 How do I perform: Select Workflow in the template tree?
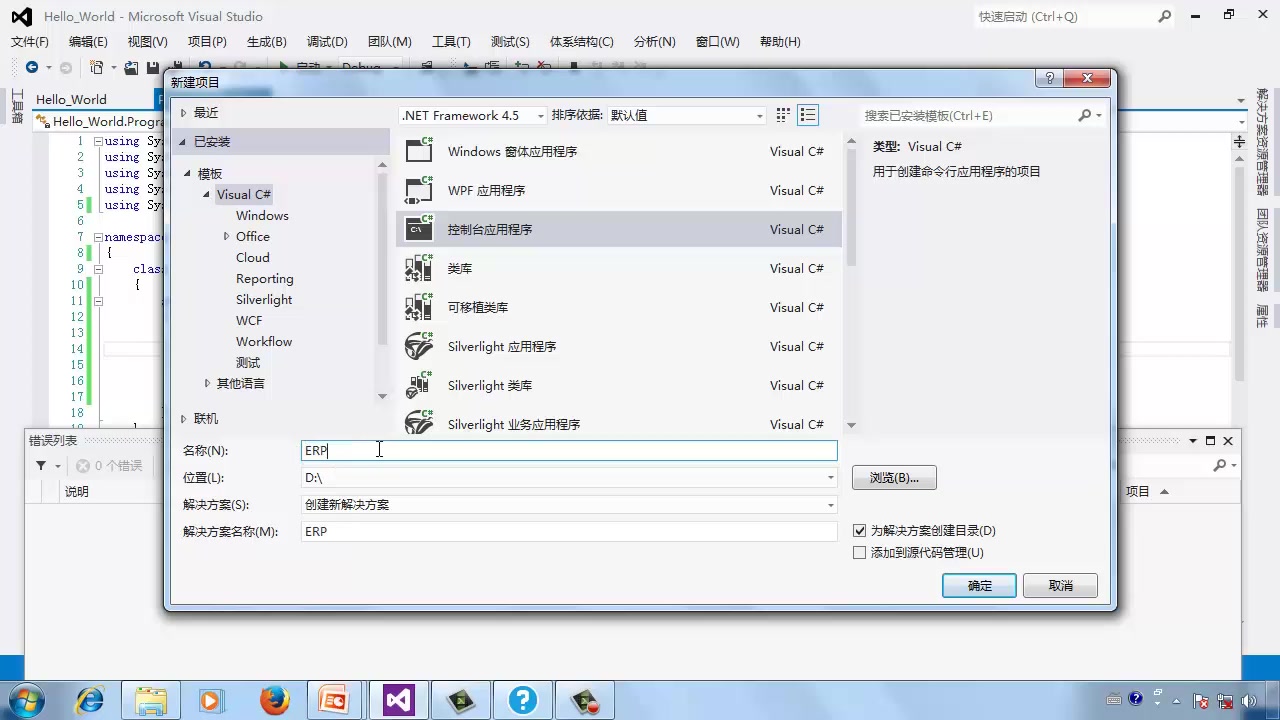264,342
